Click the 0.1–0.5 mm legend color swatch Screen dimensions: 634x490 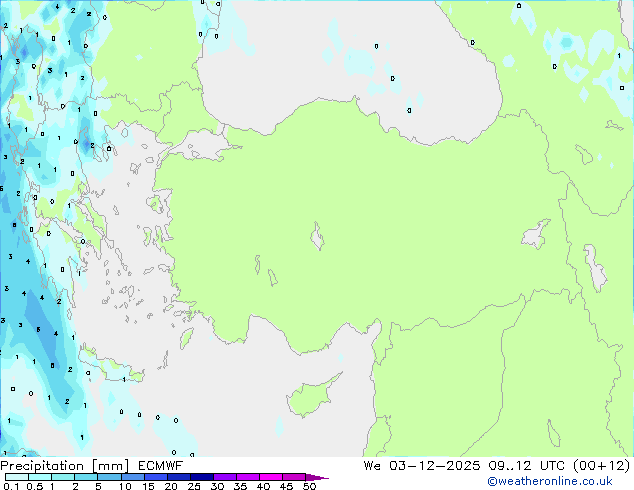[17, 477]
